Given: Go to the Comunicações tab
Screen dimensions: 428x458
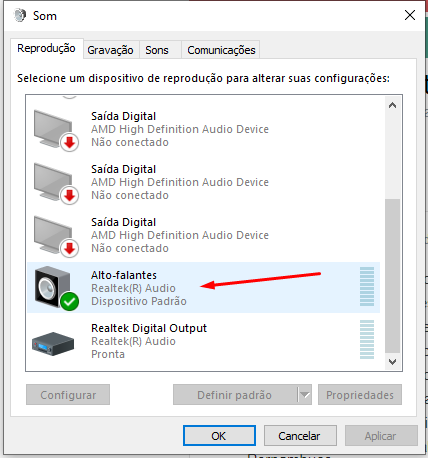Looking at the screenshot, I should [x=221, y=50].
